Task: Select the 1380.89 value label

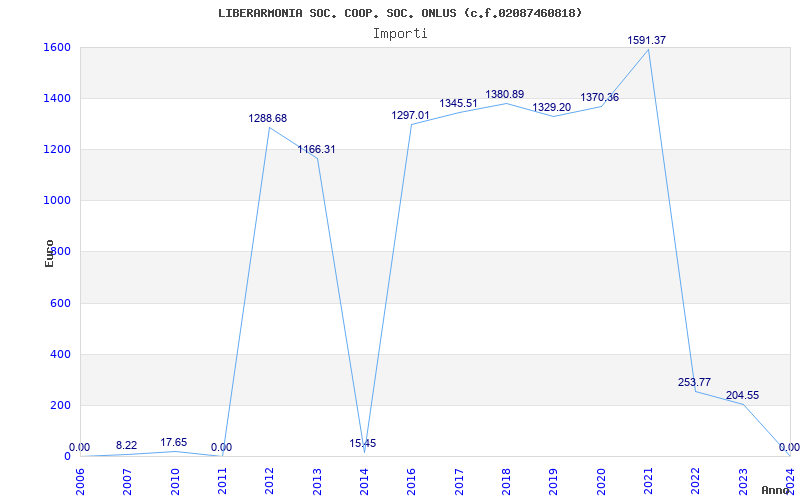Action: pyautogui.click(x=505, y=94)
